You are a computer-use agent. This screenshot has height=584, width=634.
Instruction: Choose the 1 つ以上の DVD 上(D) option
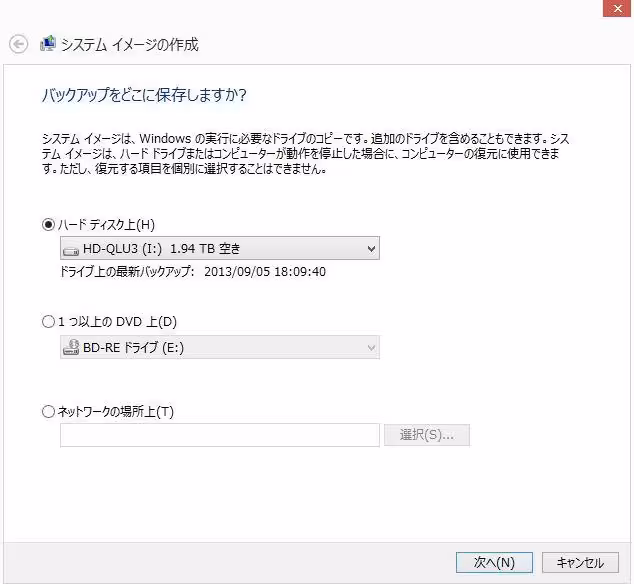tap(48, 322)
